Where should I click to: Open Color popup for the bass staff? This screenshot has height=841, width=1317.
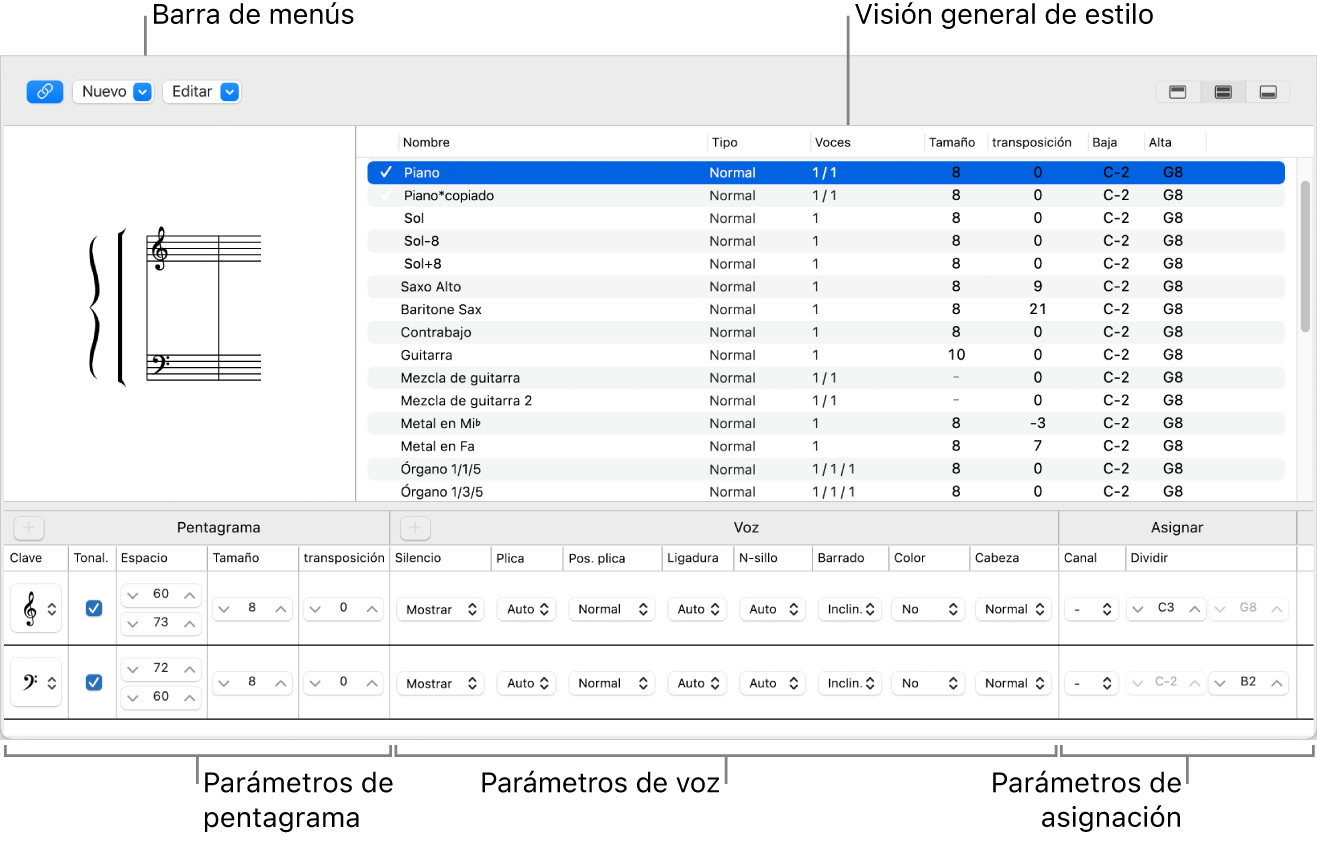(x=927, y=684)
